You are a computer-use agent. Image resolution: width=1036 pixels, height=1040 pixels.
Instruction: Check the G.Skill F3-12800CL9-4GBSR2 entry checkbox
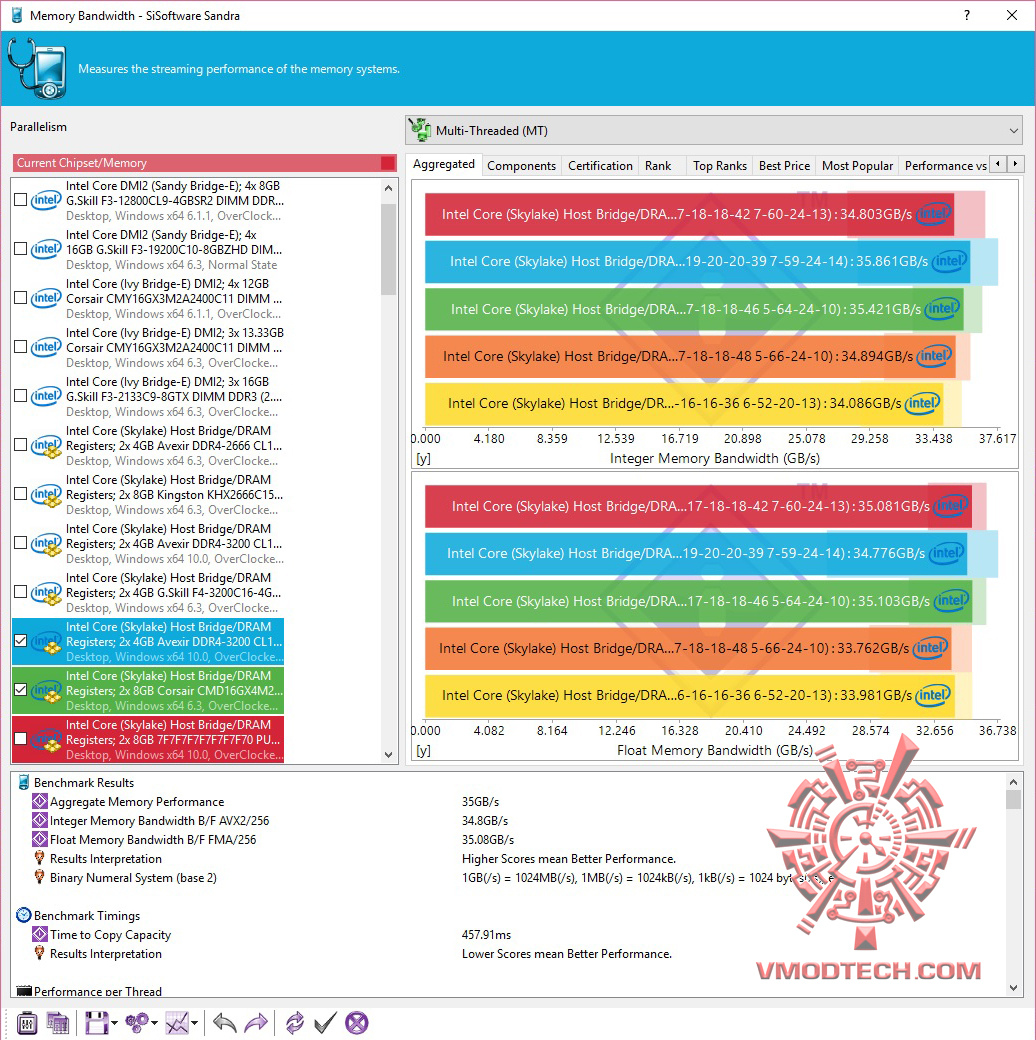click(x=21, y=200)
